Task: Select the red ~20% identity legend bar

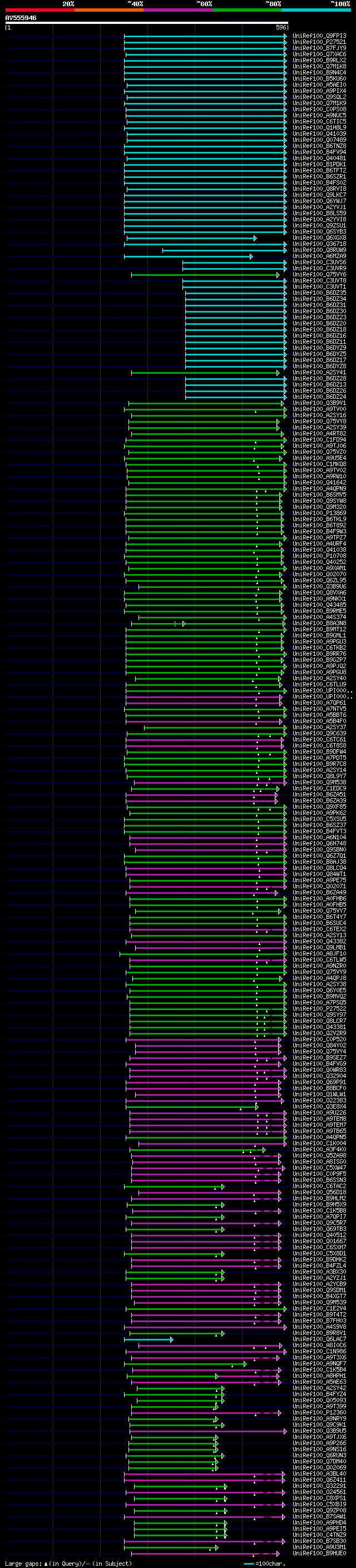Action: [39, 10]
